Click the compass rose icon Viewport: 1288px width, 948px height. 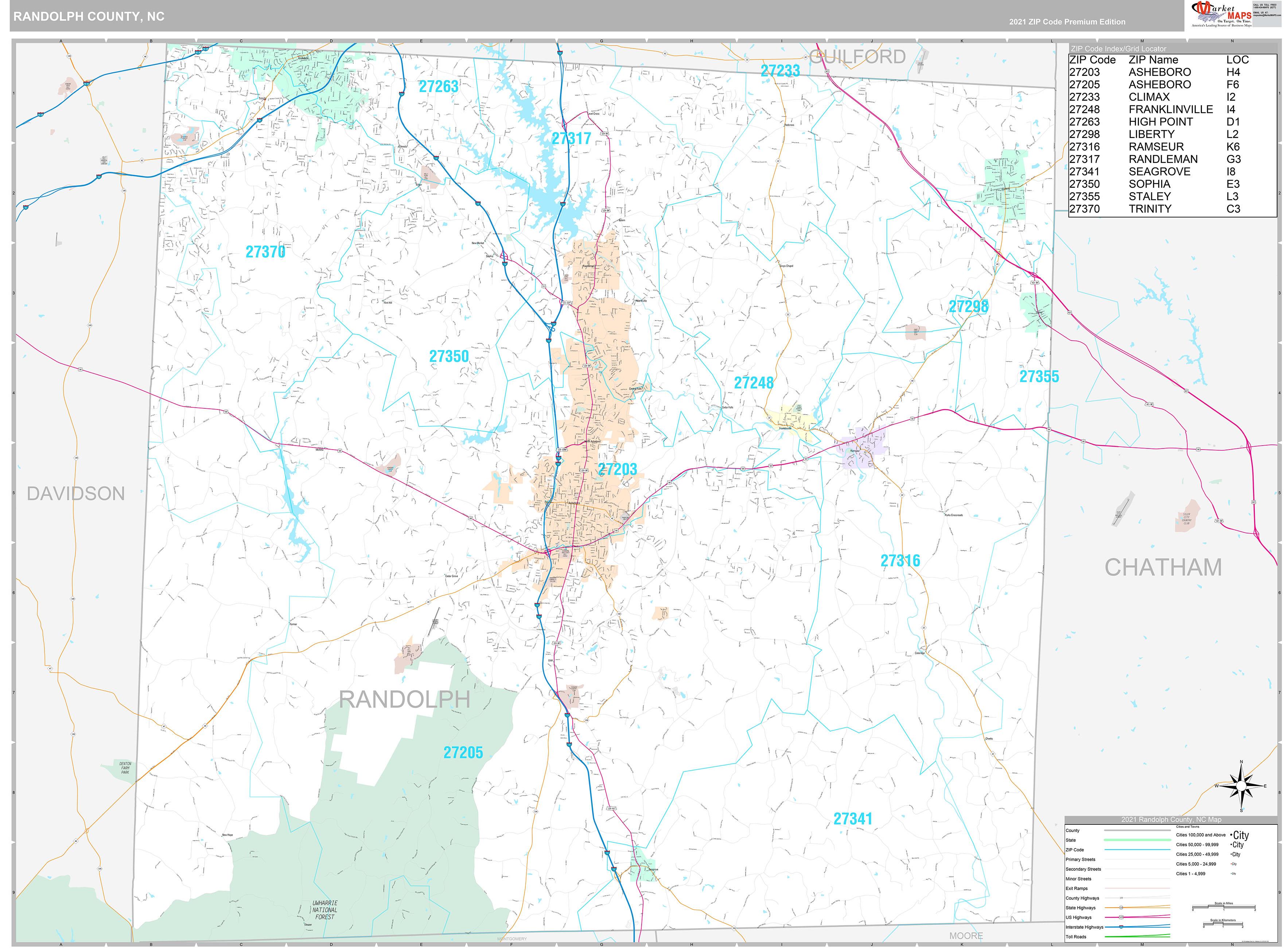1241,786
